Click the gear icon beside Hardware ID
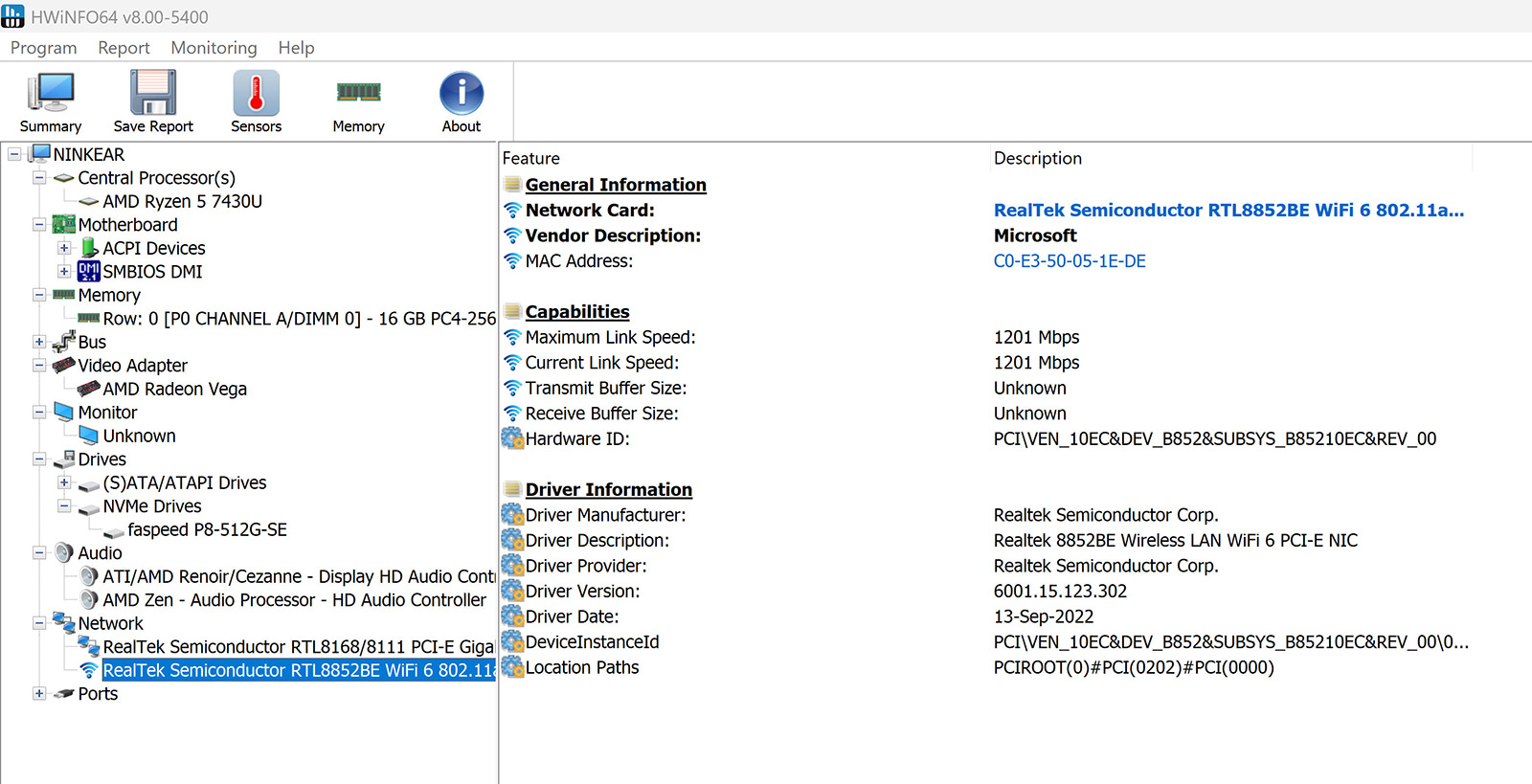This screenshot has width=1532, height=784. [x=512, y=438]
